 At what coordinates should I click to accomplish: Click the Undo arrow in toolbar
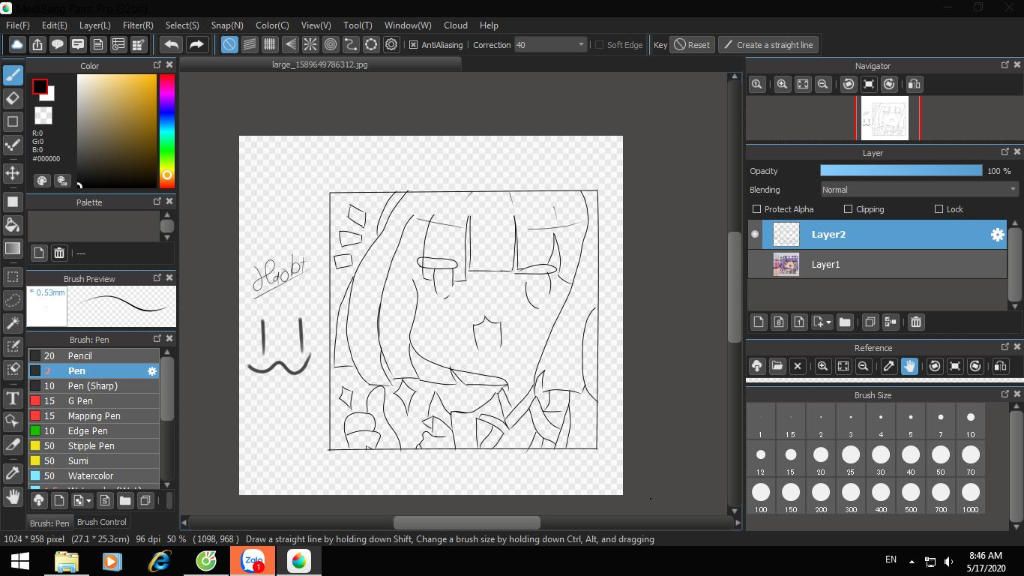(172, 44)
